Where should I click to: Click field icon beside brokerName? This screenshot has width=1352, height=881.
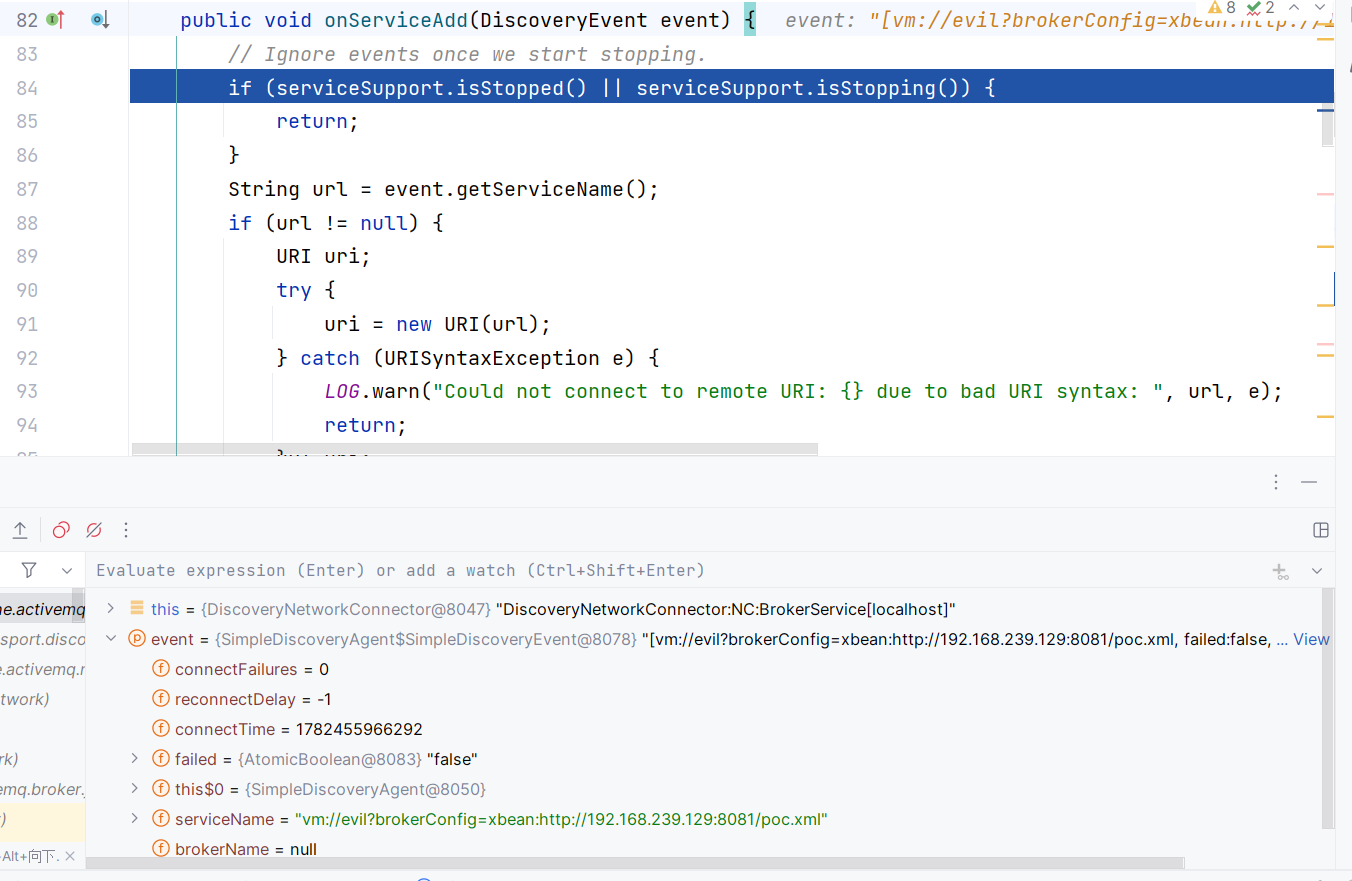coord(160,849)
